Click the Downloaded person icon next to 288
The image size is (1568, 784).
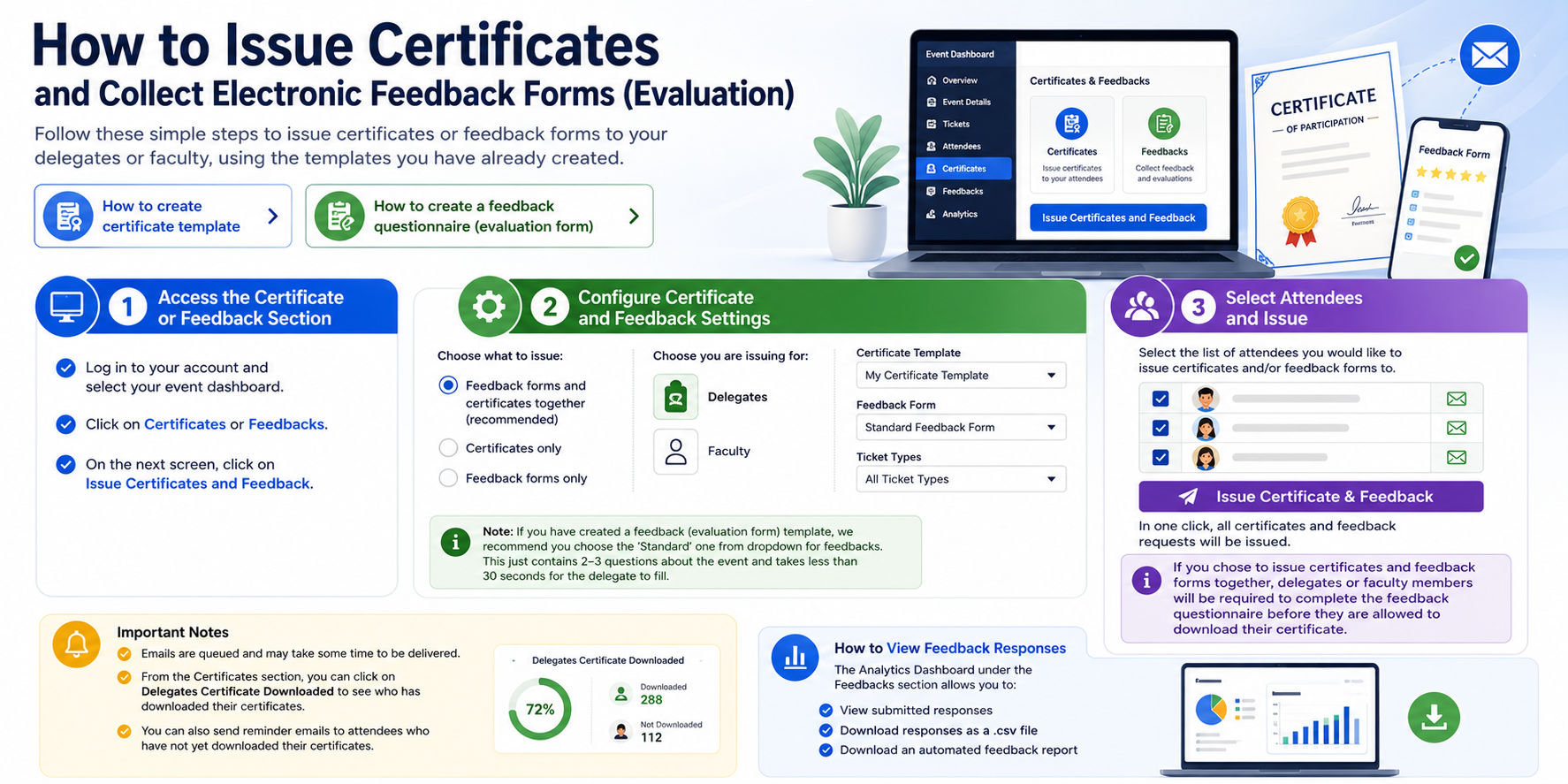pos(621,695)
